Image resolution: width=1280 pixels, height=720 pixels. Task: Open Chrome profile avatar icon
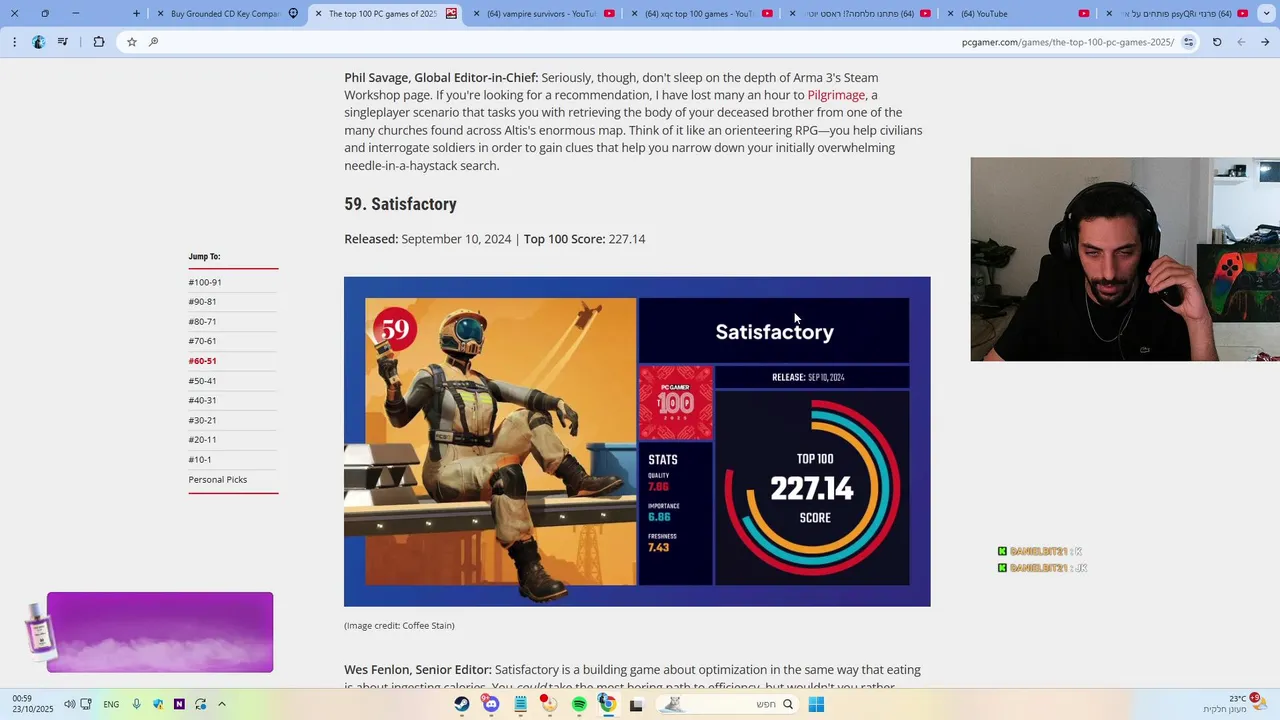click(38, 42)
